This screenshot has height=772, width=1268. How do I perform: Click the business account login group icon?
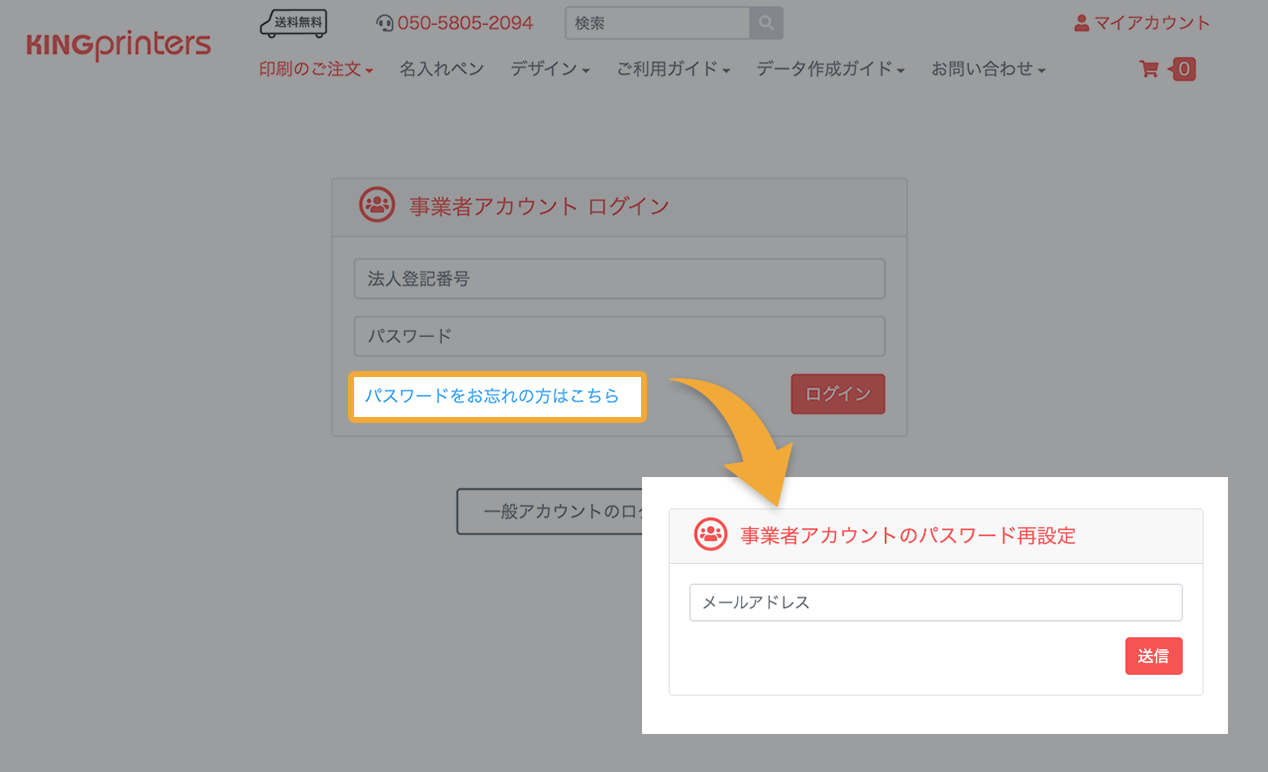(x=377, y=205)
